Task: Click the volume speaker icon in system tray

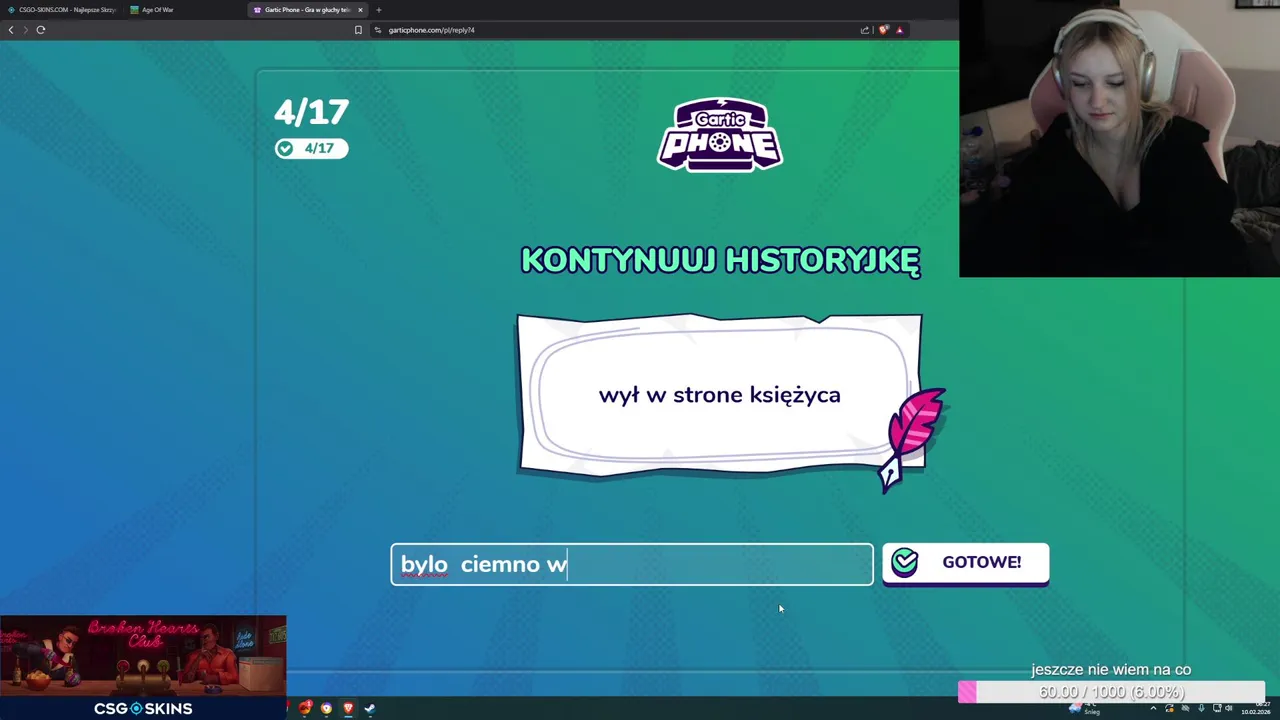Action: point(1228,708)
